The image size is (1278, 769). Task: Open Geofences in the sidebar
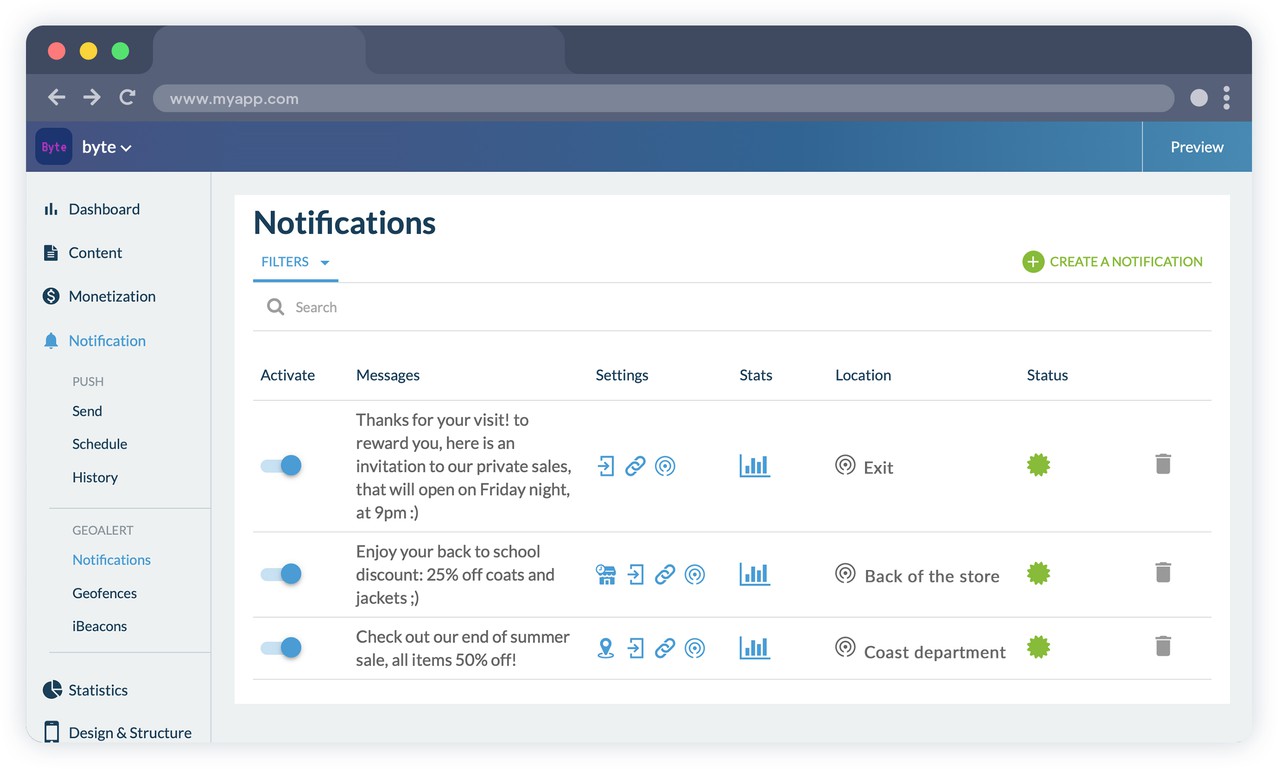[104, 593]
